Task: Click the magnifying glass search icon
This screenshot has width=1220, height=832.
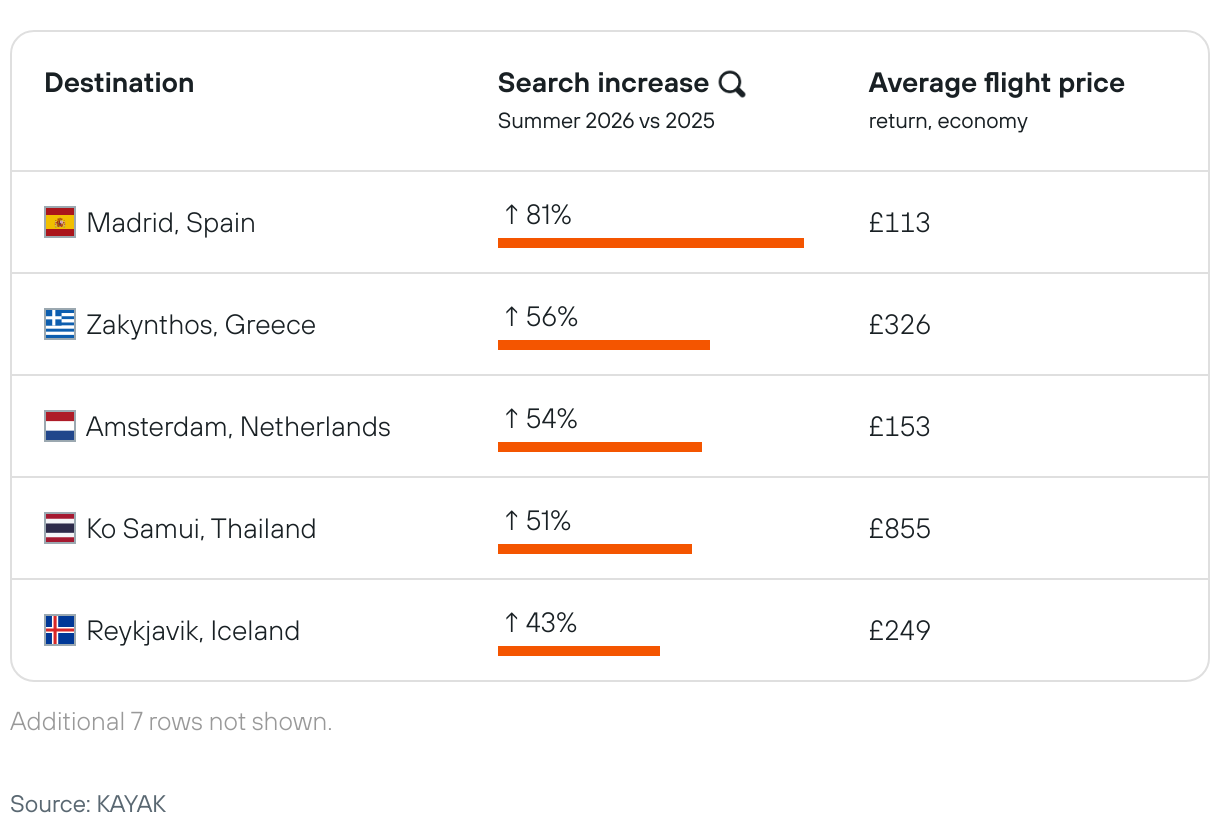Action: click(x=732, y=84)
